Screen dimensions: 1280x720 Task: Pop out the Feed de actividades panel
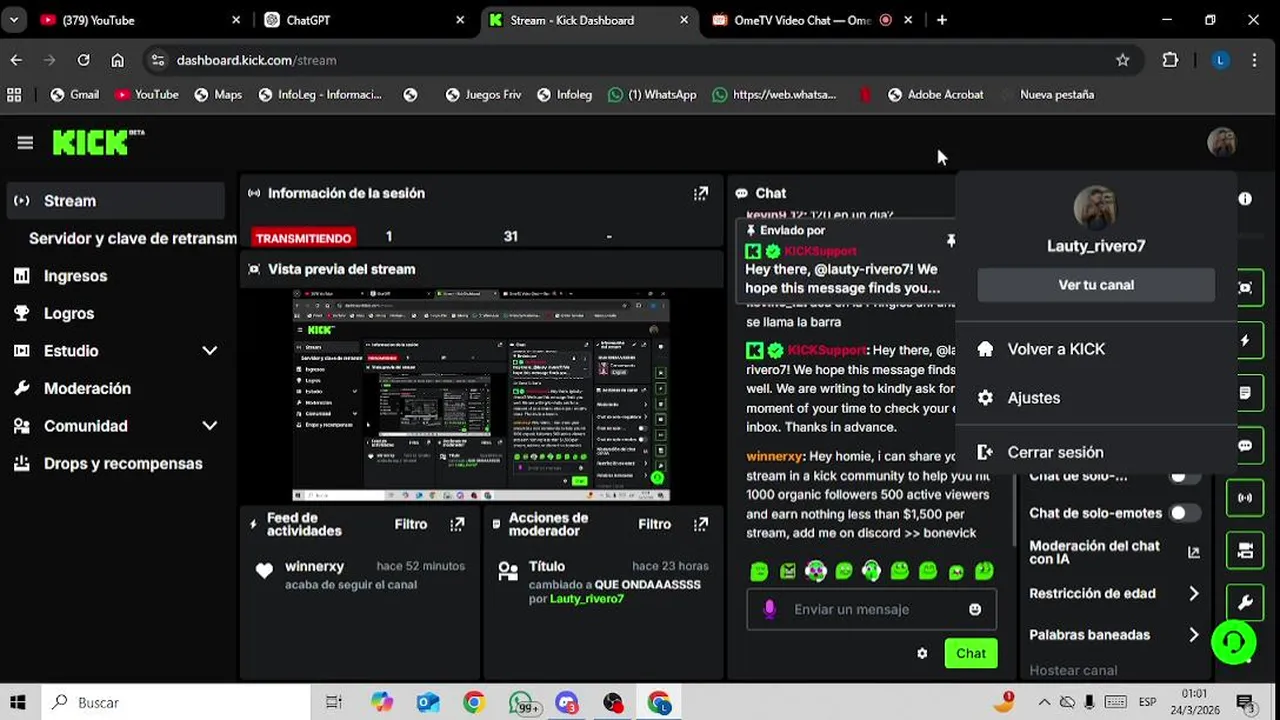pyautogui.click(x=457, y=524)
